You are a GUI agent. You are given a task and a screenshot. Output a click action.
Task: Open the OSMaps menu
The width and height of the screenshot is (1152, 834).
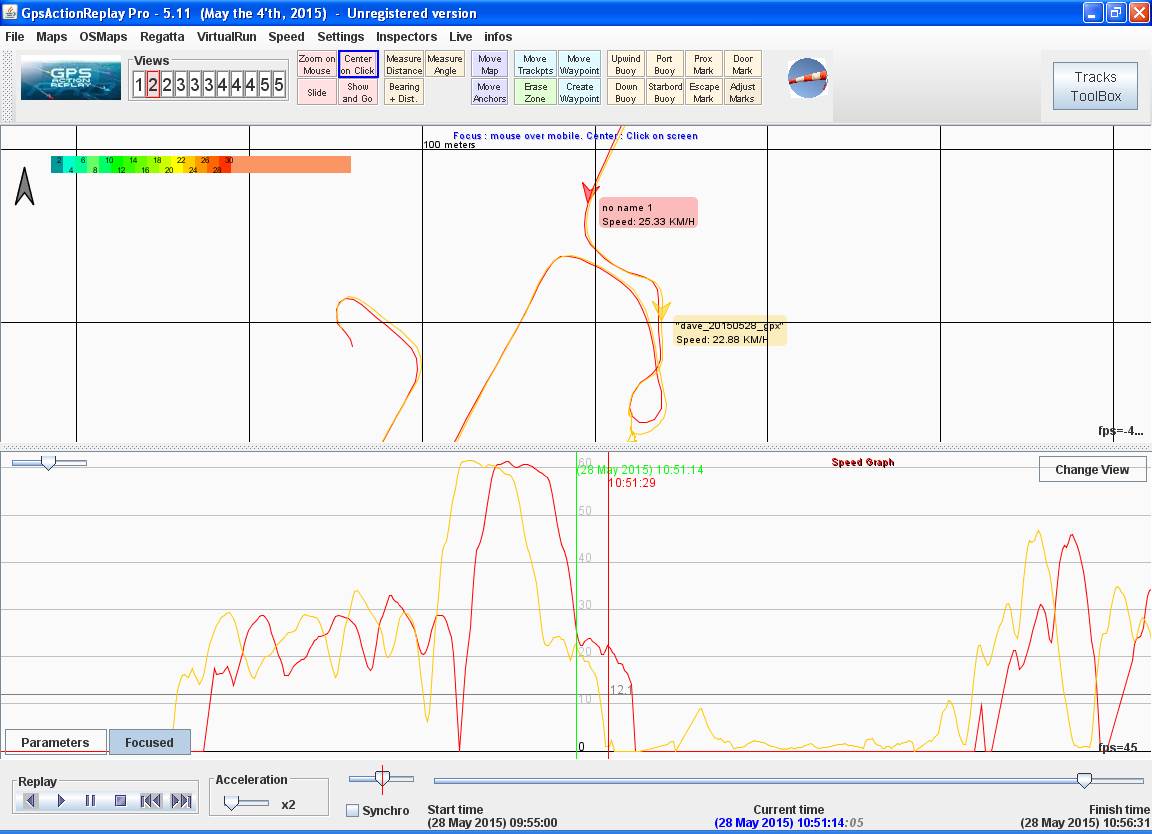pos(104,37)
